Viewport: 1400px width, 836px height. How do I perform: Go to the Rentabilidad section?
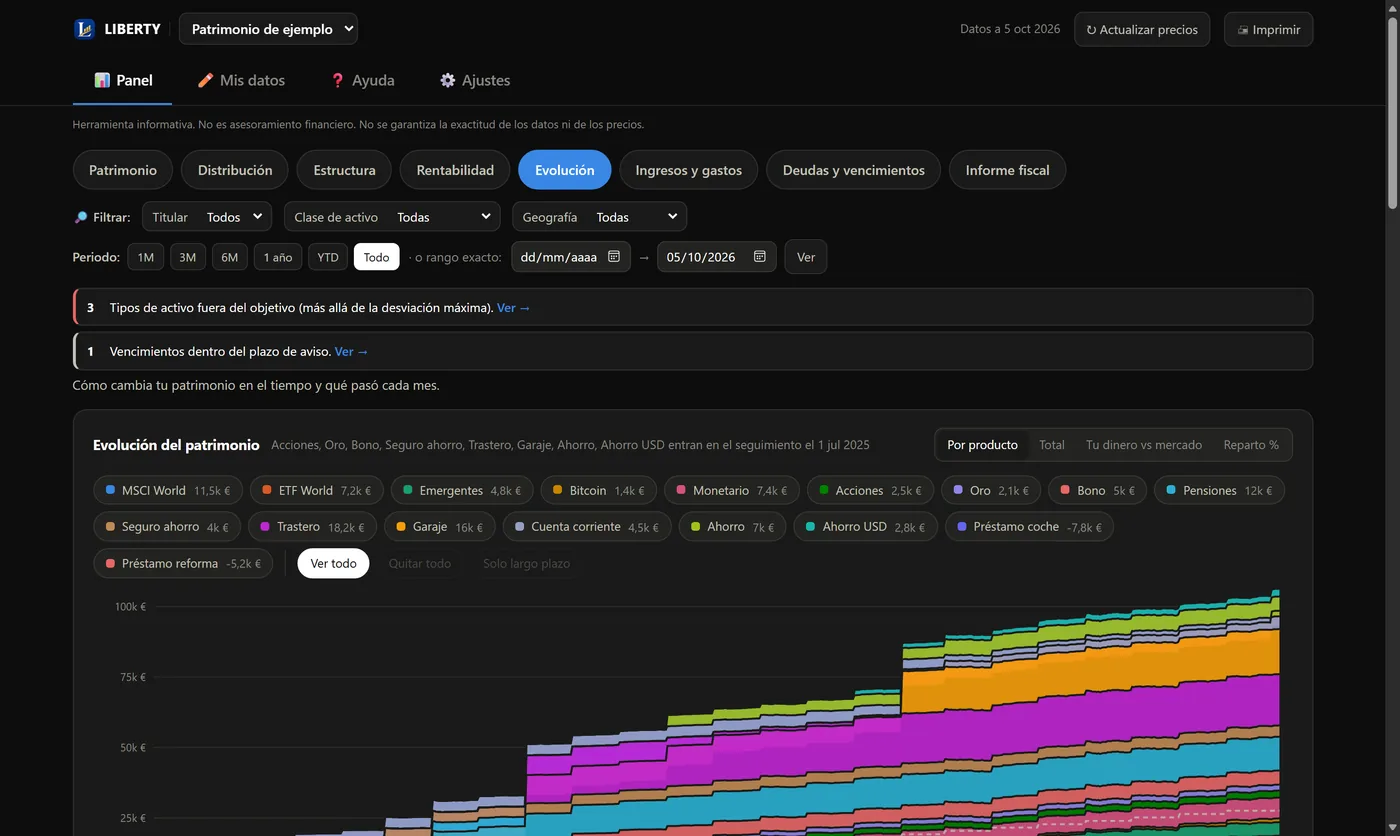[x=455, y=170]
